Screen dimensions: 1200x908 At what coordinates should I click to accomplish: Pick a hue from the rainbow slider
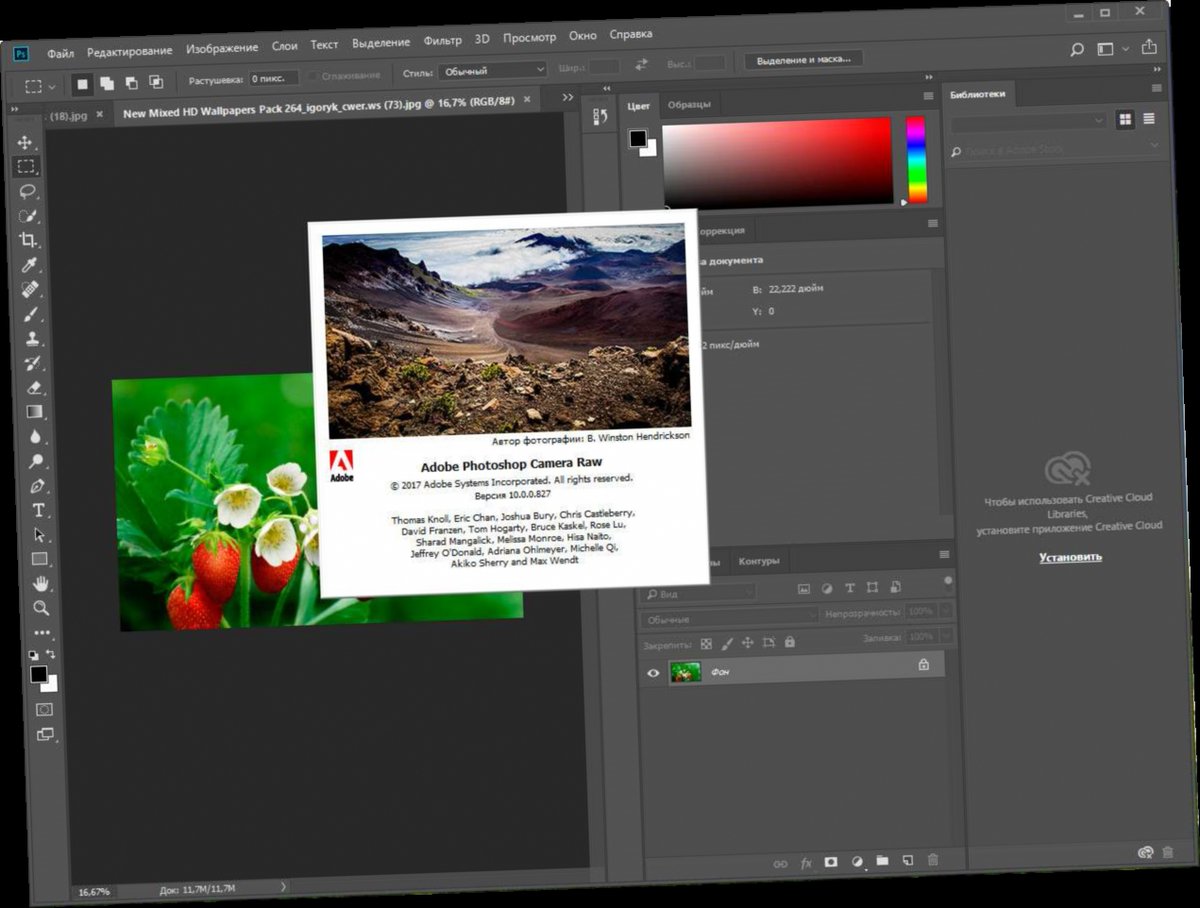916,159
